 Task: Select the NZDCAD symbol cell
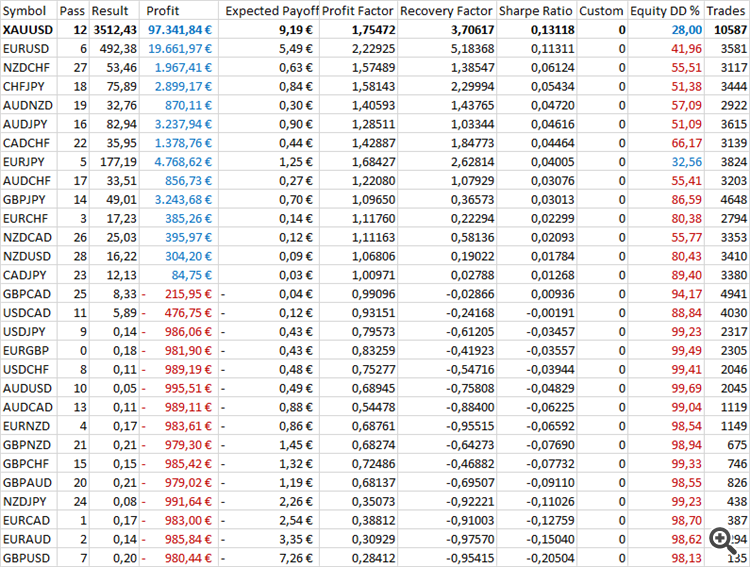coord(27,237)
